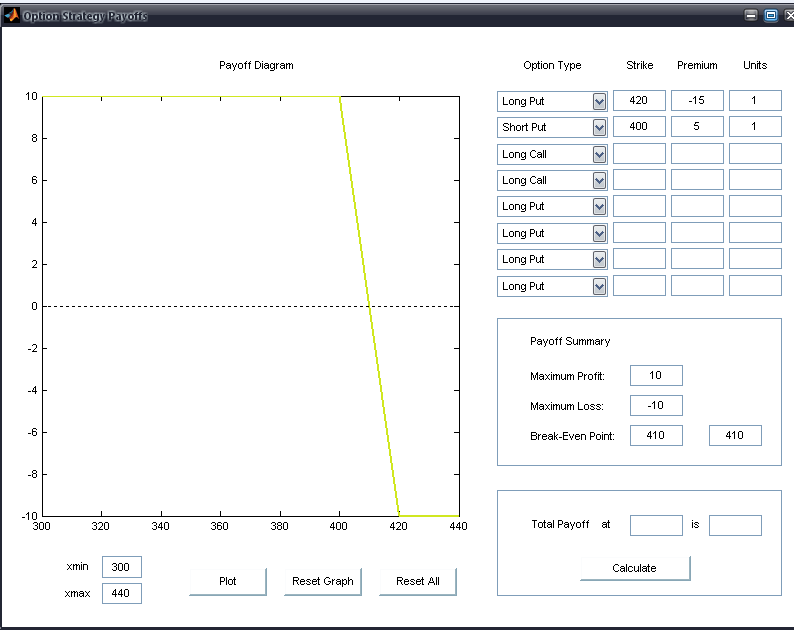Image resolution: width=794 pixels, height=630 pixels.
Task: Click the empty Units field in the sixth row
Action: pyautogui.click(x=755, y=232)
